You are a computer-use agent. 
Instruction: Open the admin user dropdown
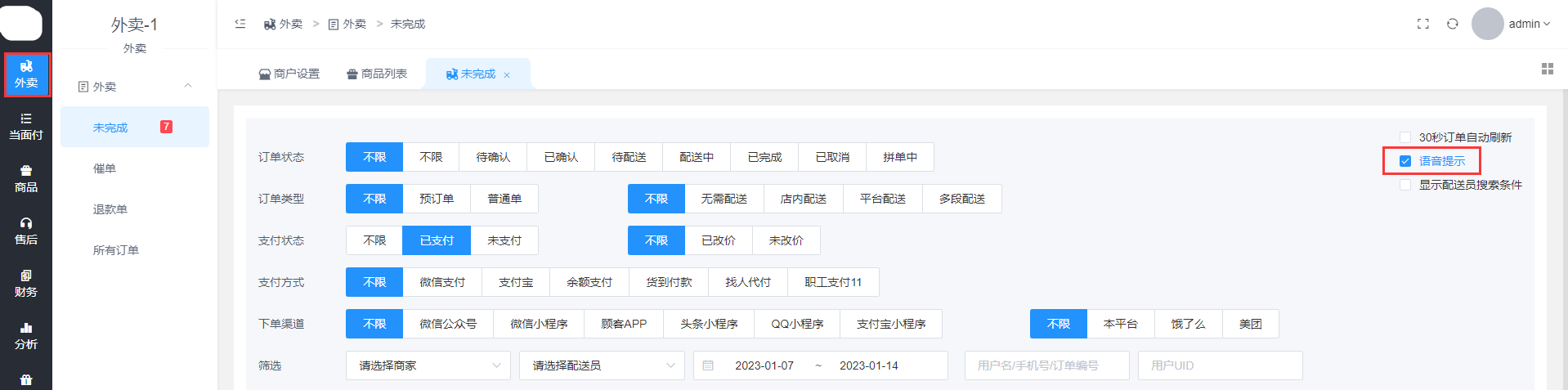tap(1530, 24)
